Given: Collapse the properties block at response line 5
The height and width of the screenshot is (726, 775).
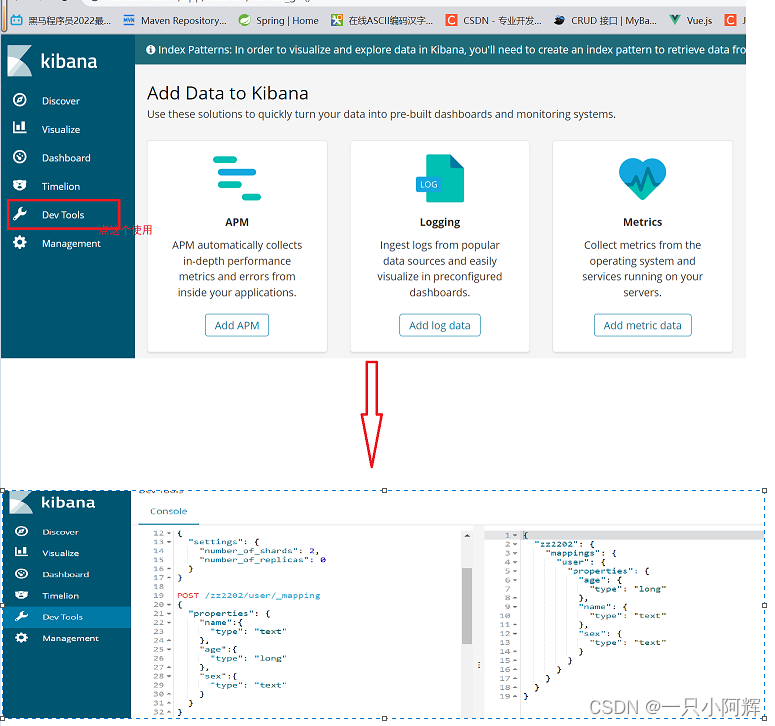Looking at the screenshot, I should pos(515,571).
